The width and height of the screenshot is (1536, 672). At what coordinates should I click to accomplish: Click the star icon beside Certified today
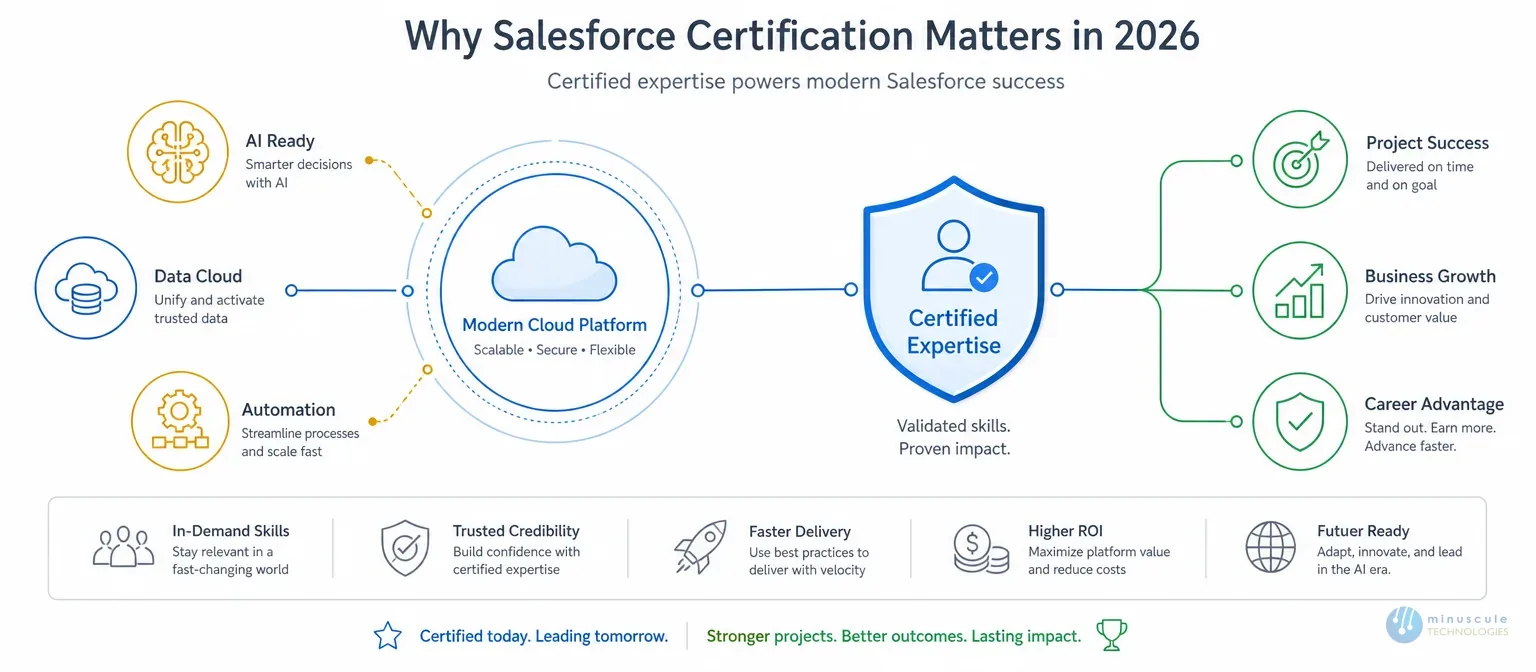point(388,635)
